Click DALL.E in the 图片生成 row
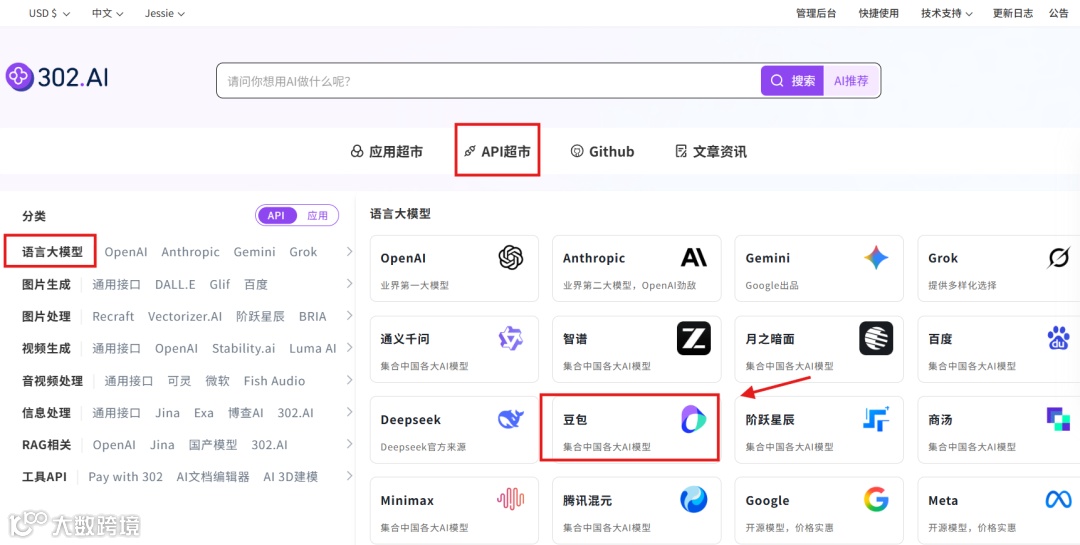The height and width of the screenshot is (545, 1080). 175,284
